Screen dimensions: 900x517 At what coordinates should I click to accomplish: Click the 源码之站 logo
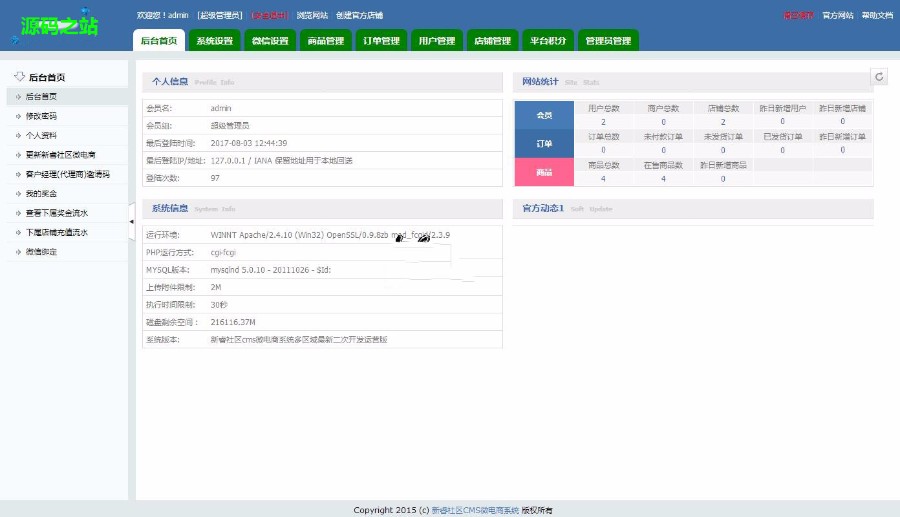pyautogui.click(x=59, y=26)
